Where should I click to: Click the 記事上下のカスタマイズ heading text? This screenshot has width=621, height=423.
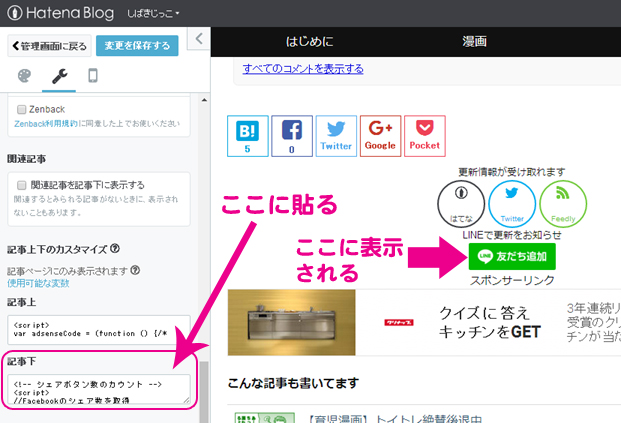(57, 250)
